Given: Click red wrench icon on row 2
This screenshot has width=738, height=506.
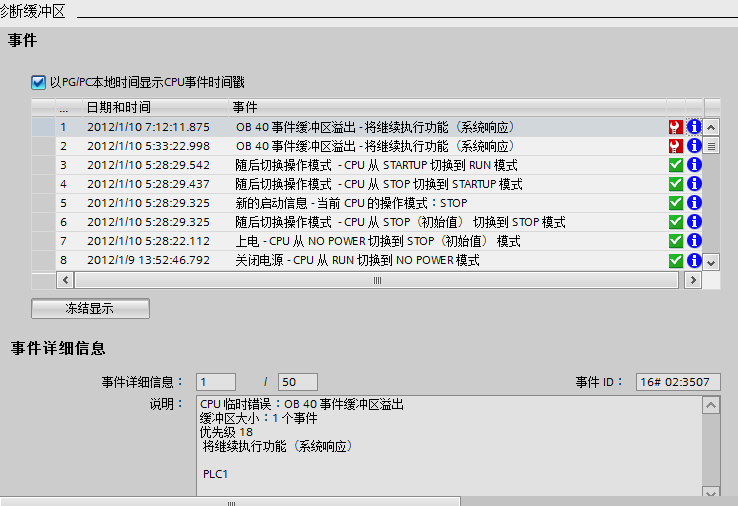Looking at the screenshot, I should [x=675, y=146].
